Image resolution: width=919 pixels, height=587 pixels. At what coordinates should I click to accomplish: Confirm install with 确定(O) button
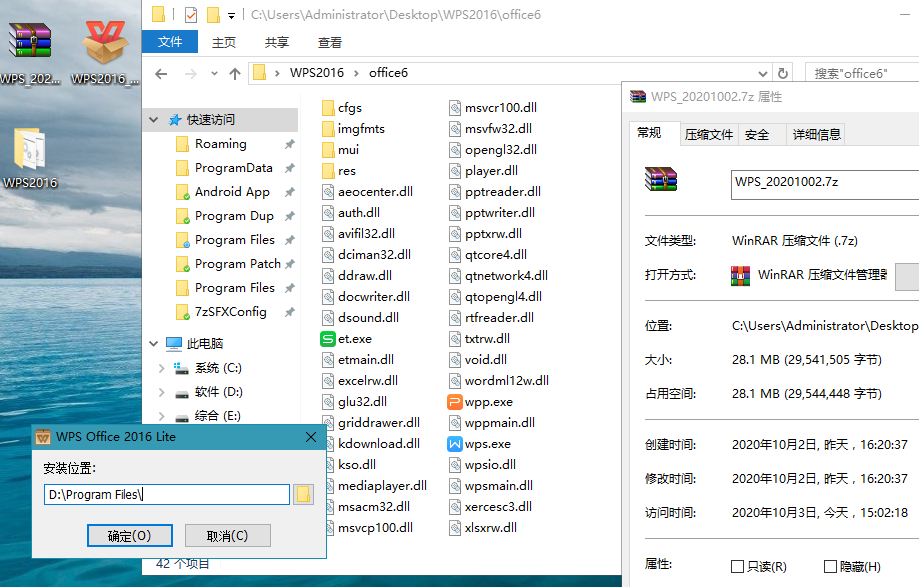(130, 535)
